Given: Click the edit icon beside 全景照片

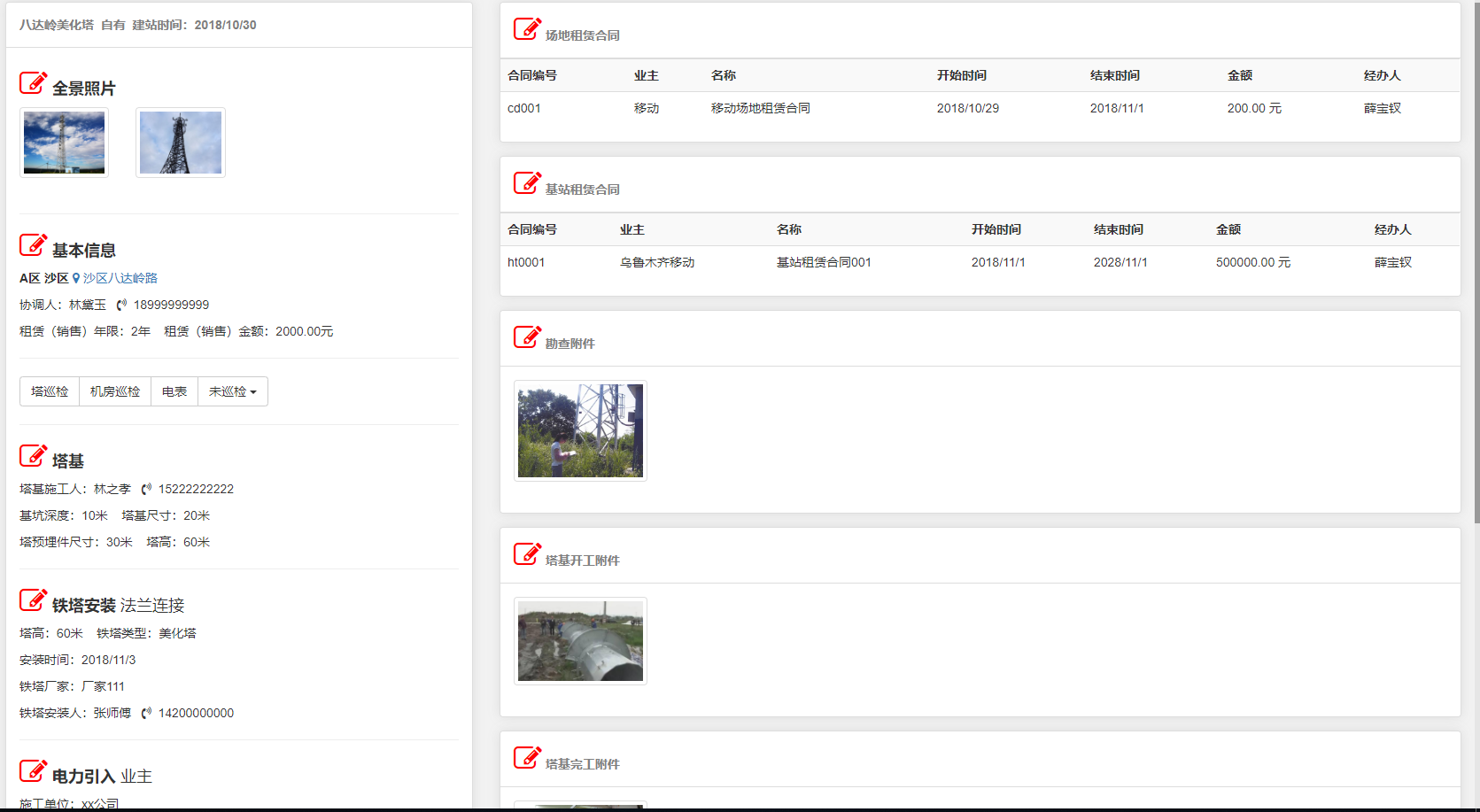Looking at the screenshot, I should pos(33,83).
